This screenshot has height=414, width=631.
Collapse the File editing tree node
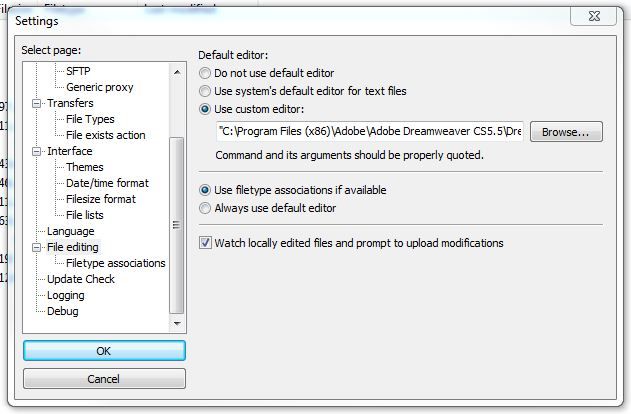tap(37, 247)
